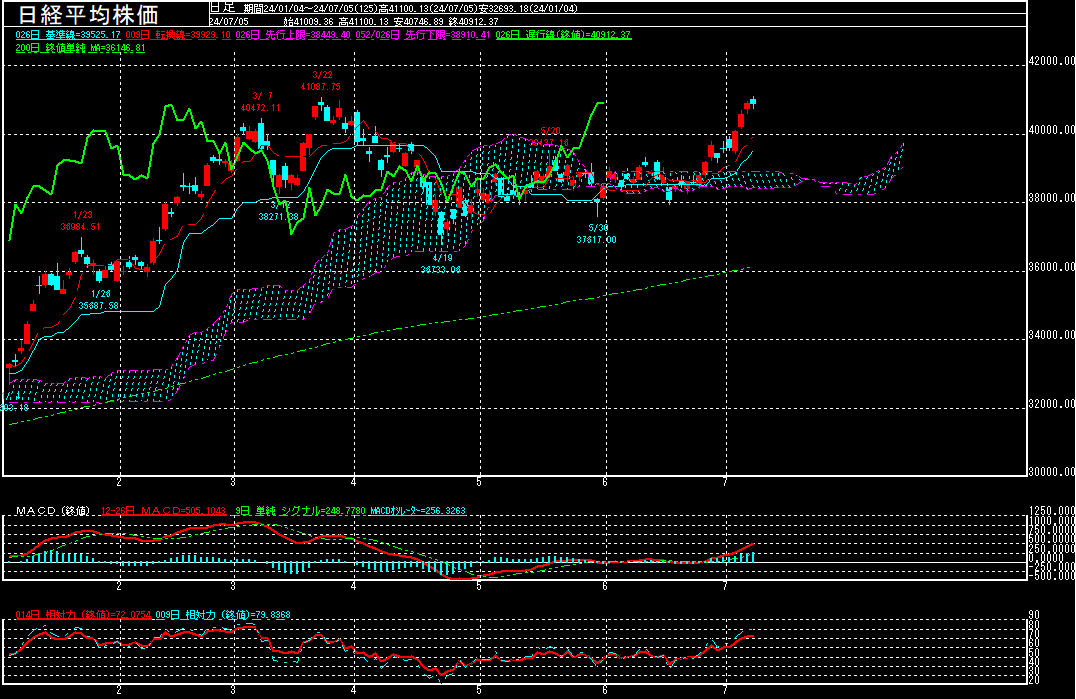The width and height of the screenshot is (1076, 699).
Task: Click the 38000.00 price axis label
Action: (x=1052, y=198)
